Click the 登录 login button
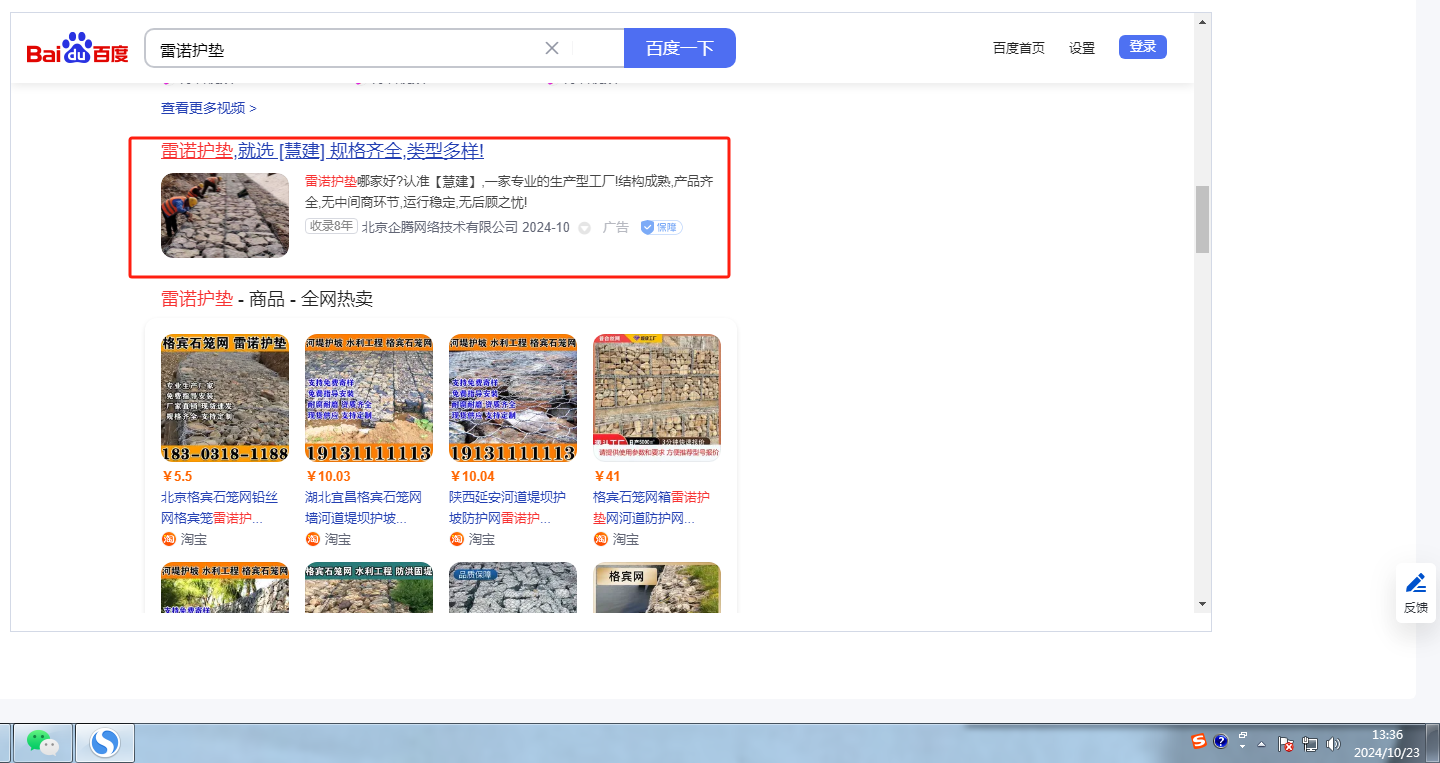The width and height of the screenshot is (1440, 763). click(x=1143, y=47)
